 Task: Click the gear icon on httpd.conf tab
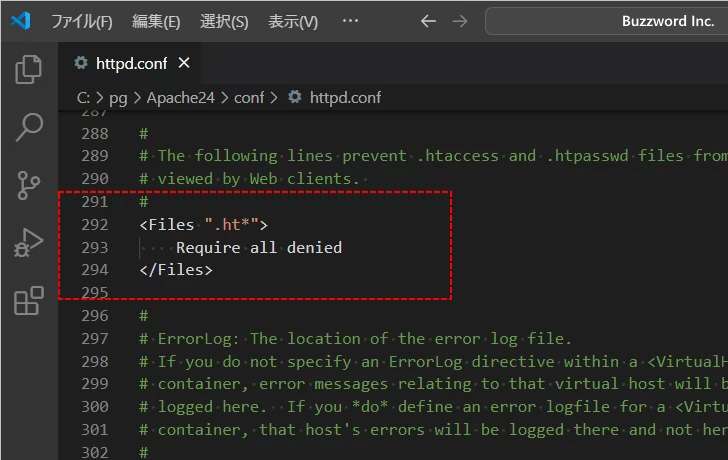point(81,63)
